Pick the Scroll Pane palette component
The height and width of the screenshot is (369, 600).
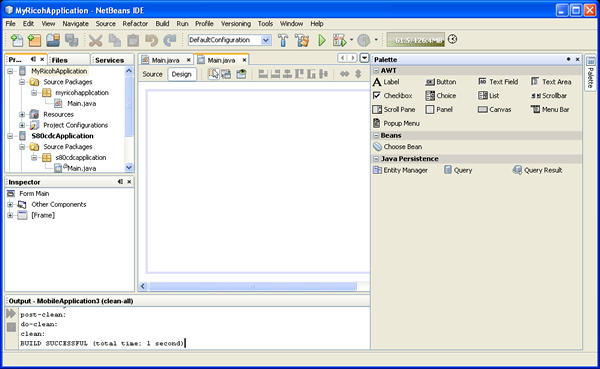394,109
